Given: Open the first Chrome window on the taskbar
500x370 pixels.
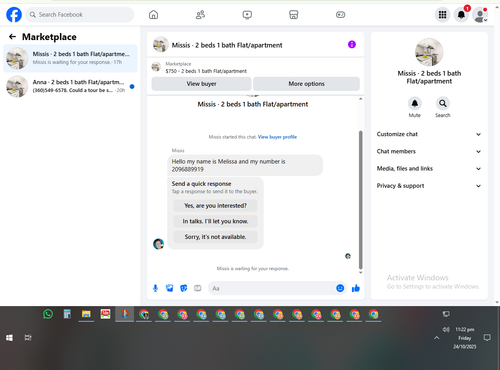Looking at the screenshot, I should pyautogui.click(x=144, y=314).
